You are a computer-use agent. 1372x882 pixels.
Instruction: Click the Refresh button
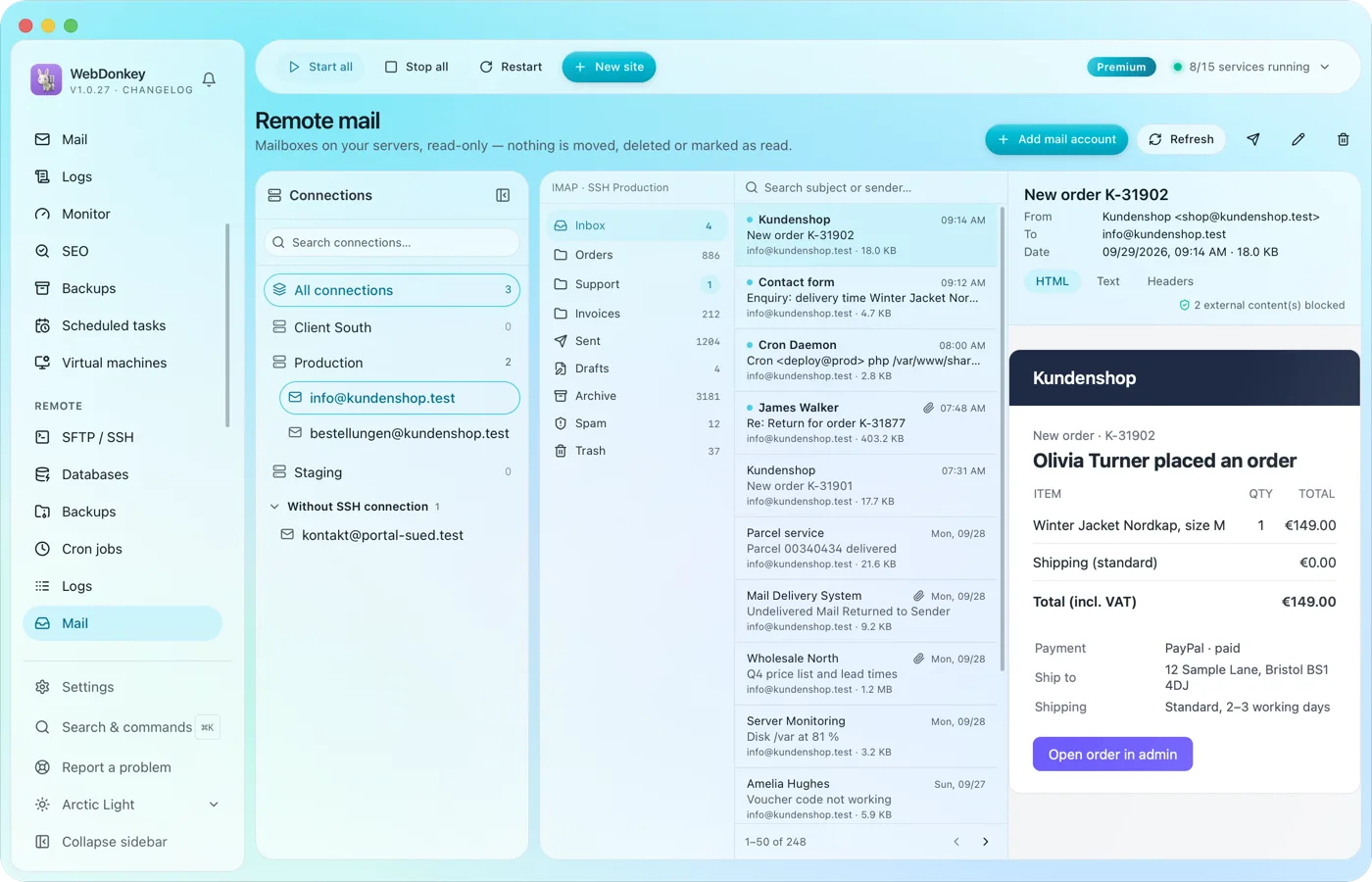[1181, 139]
